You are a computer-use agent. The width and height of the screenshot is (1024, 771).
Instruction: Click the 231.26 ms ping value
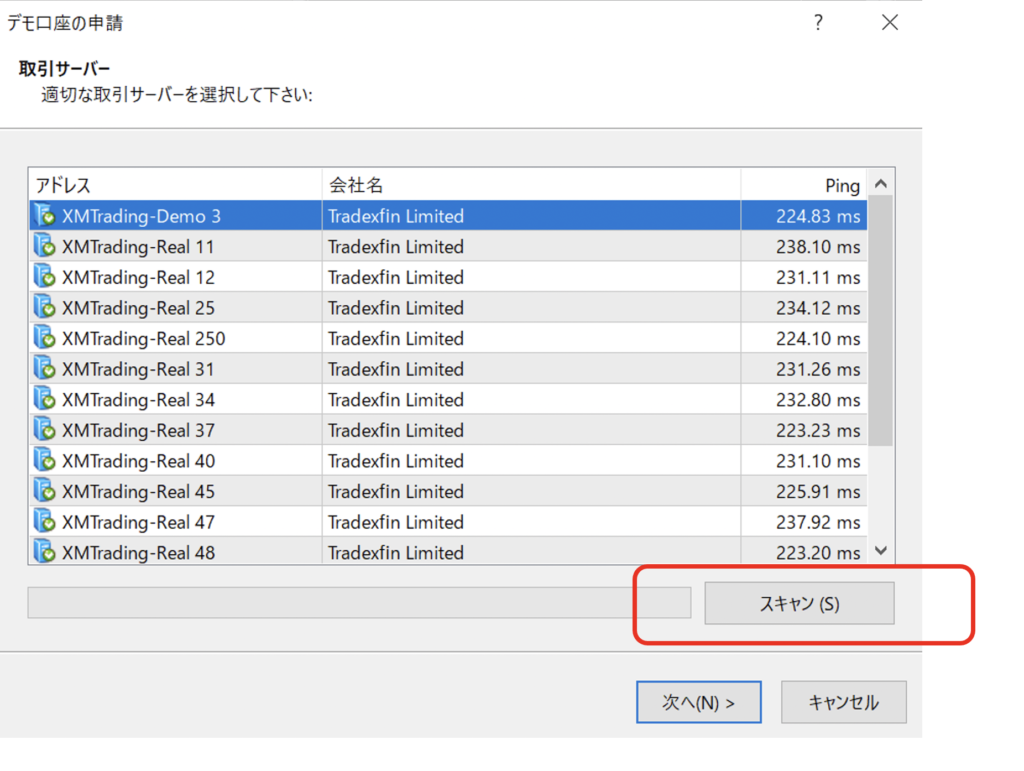[818, 370]
